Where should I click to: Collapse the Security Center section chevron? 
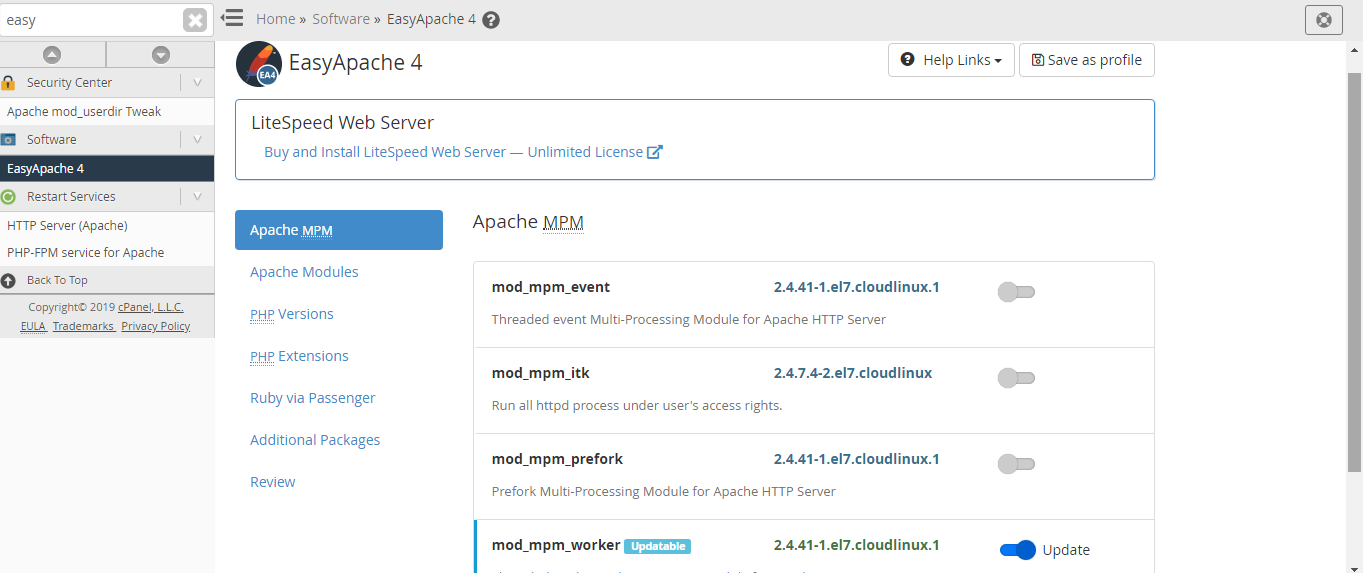(x=197, y=83)
